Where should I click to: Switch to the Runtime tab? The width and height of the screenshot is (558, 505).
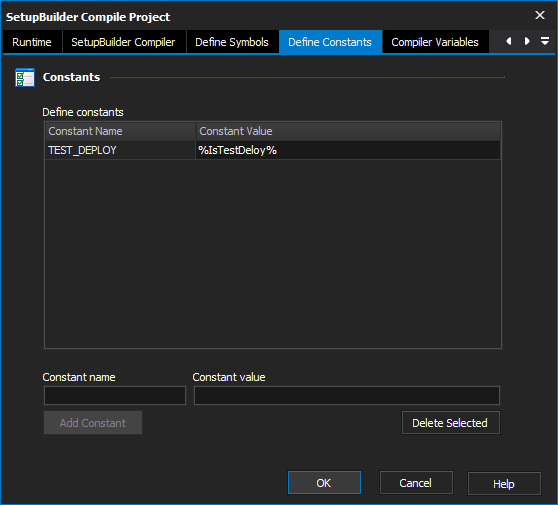32,42
